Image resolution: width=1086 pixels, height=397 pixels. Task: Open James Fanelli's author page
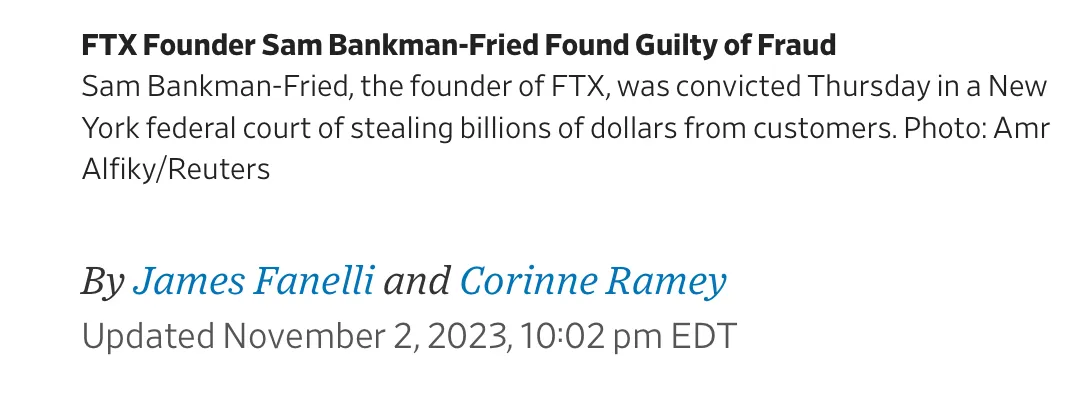tap(253, 281)
